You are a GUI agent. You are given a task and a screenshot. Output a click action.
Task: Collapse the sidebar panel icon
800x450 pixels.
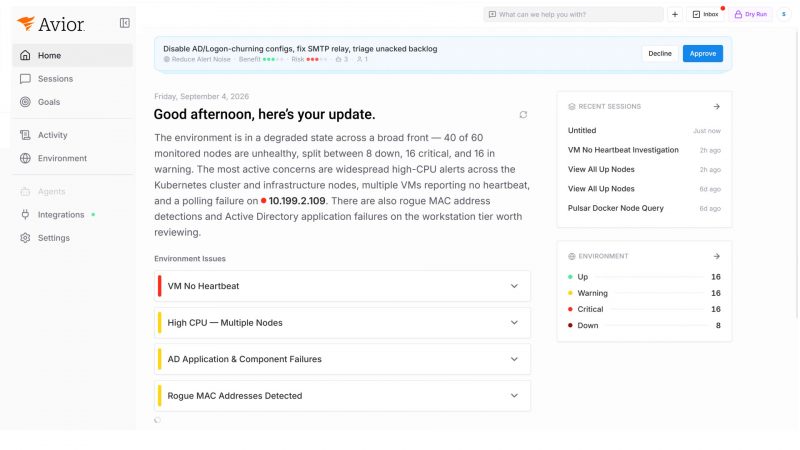pos(124,23)
